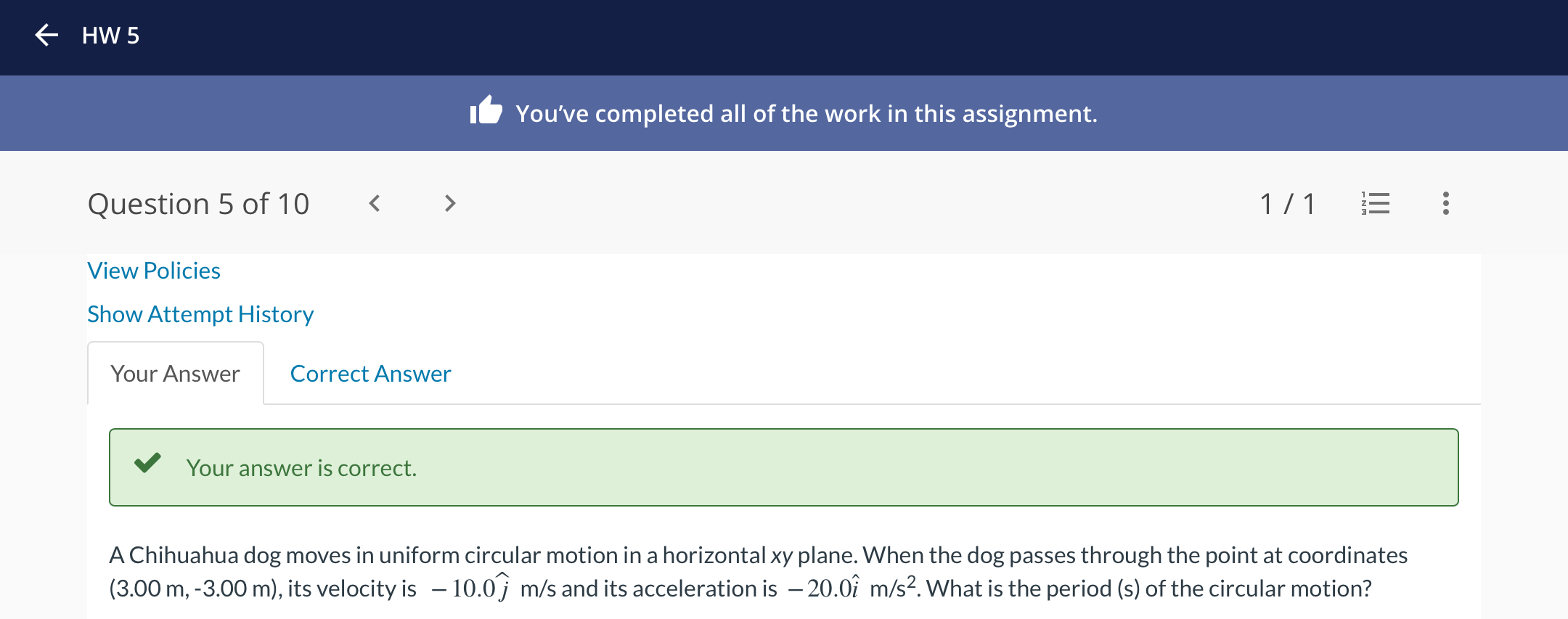Expand Show Attempt History

click(200, 314)
